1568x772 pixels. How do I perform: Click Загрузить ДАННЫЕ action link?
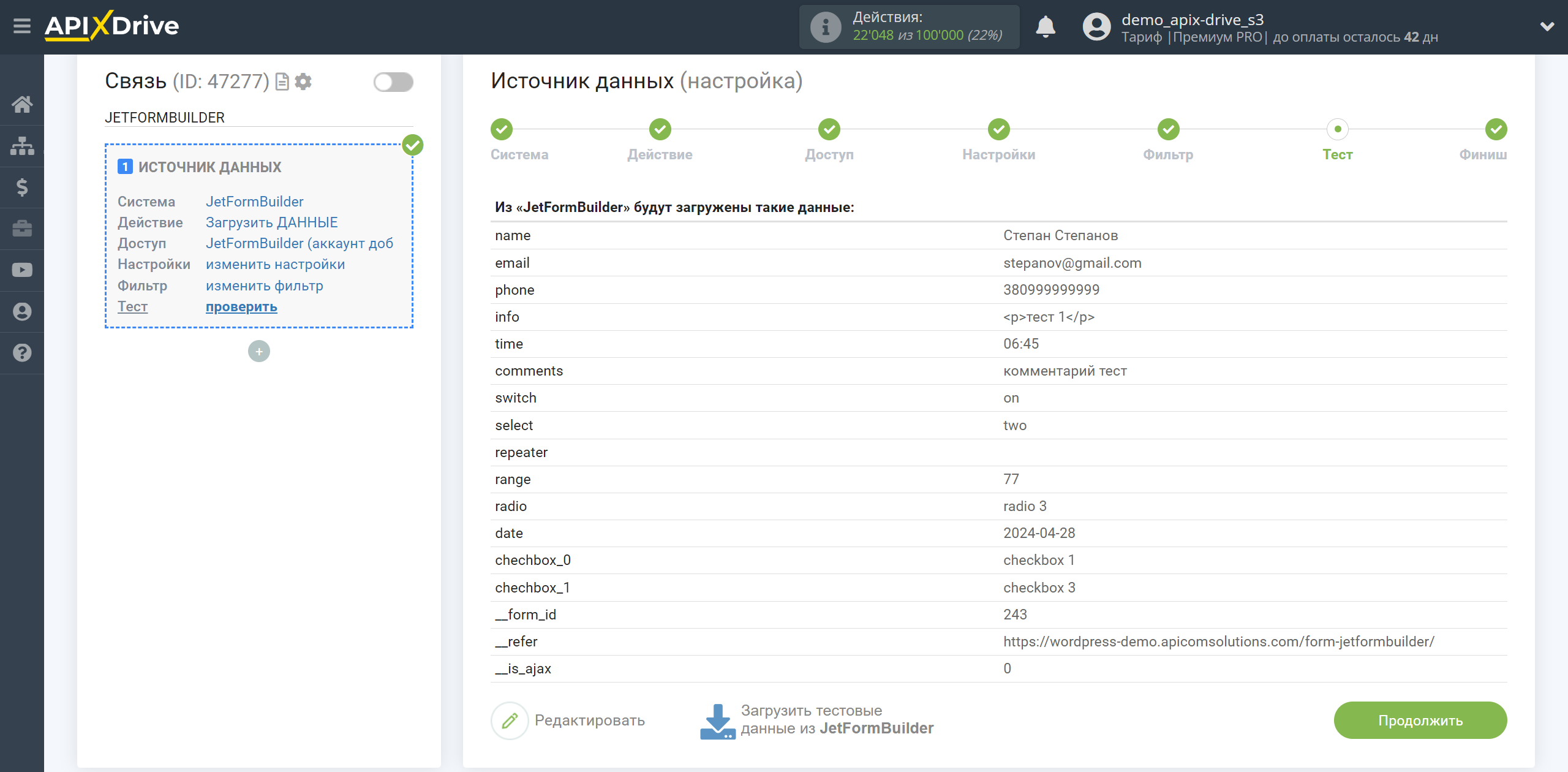click(x=271, y=222)
